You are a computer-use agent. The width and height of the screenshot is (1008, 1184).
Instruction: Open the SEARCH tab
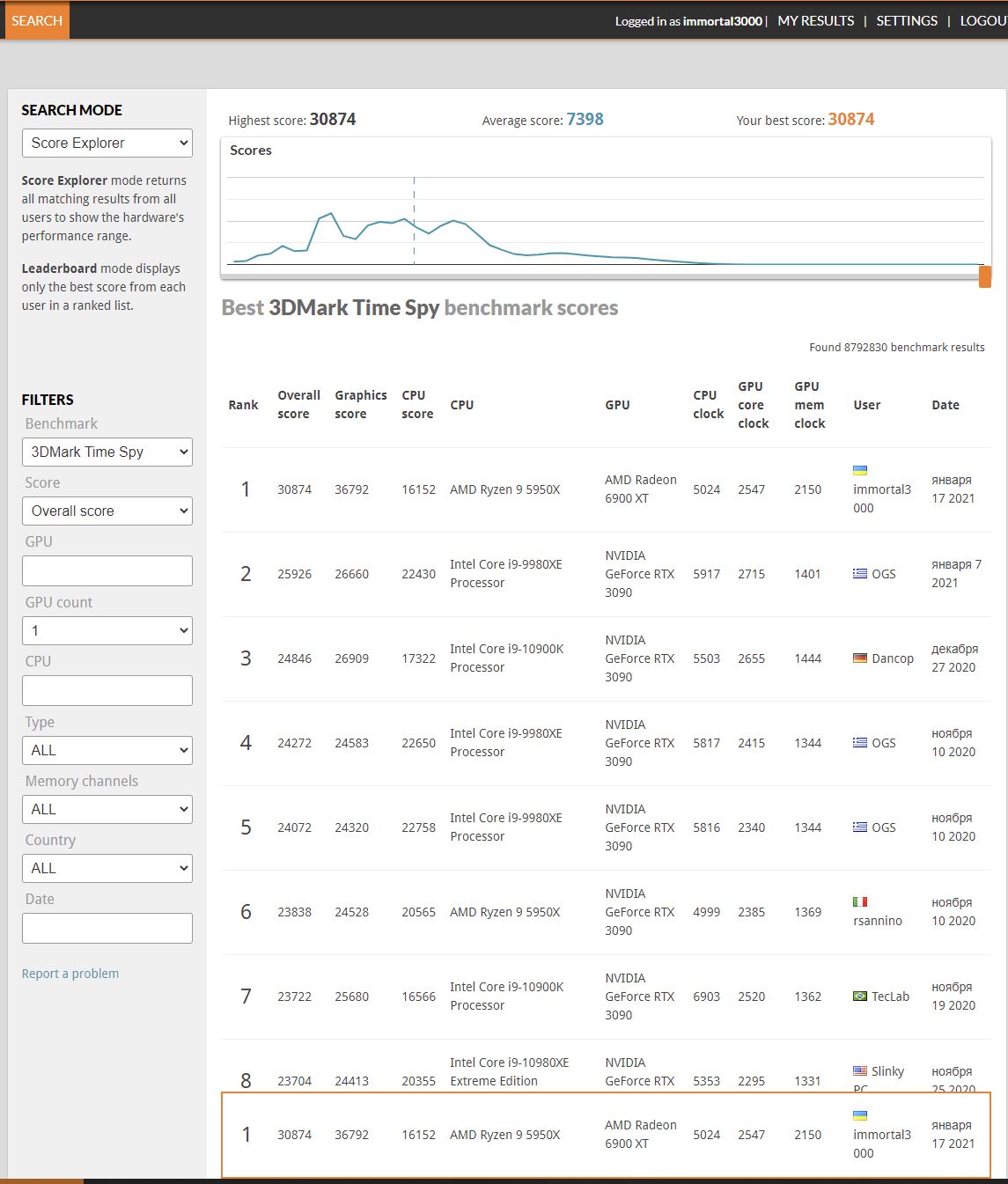click(x=37, y=20)
